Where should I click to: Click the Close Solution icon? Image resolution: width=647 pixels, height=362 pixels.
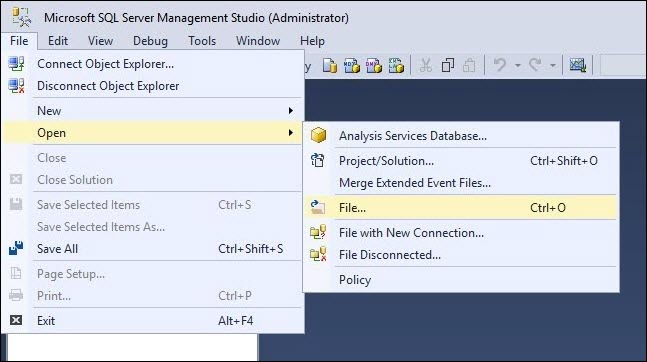(x=16, y=180)
